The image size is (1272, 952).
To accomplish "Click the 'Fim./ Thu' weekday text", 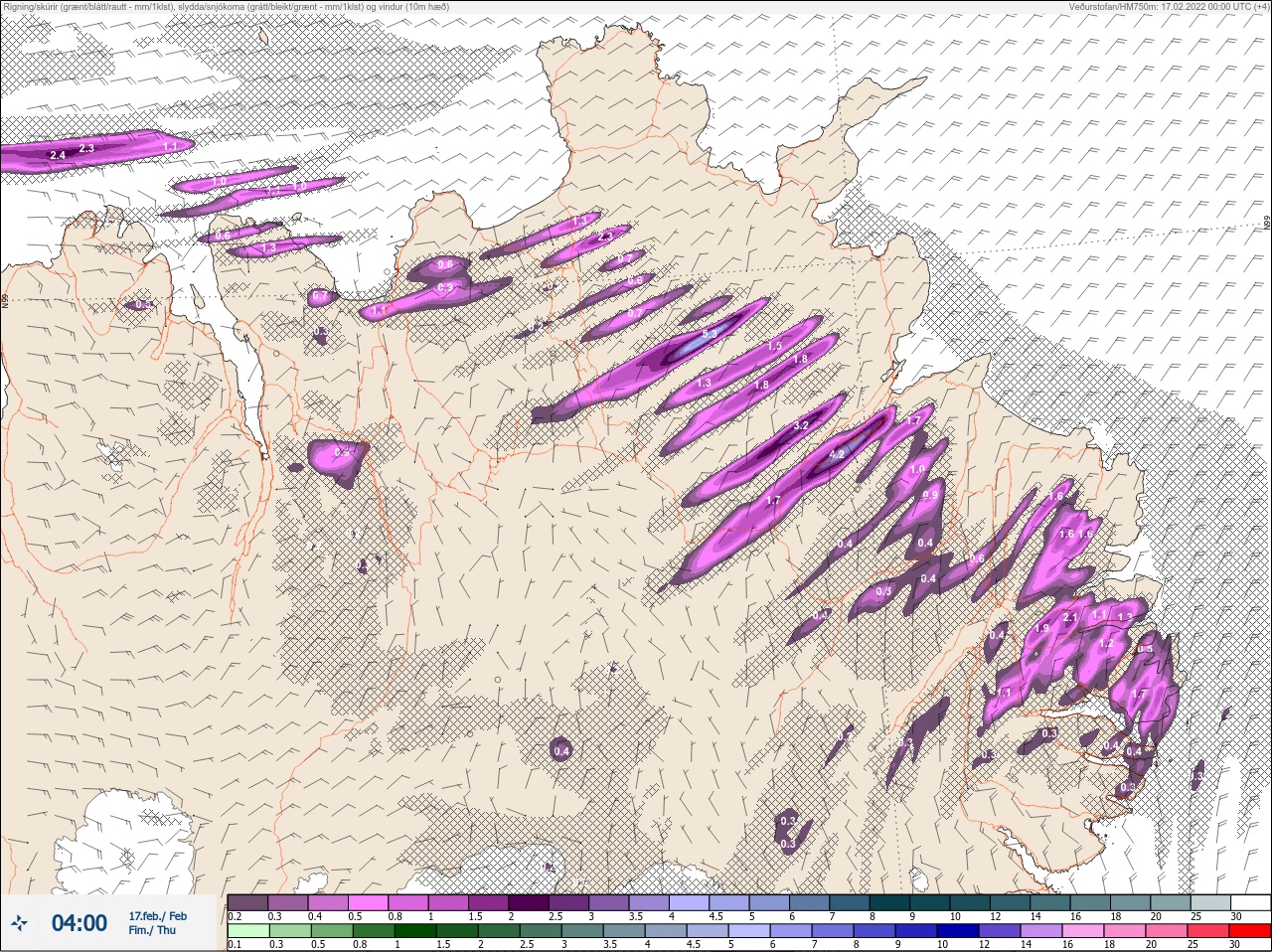I will (x=152, y=930).
